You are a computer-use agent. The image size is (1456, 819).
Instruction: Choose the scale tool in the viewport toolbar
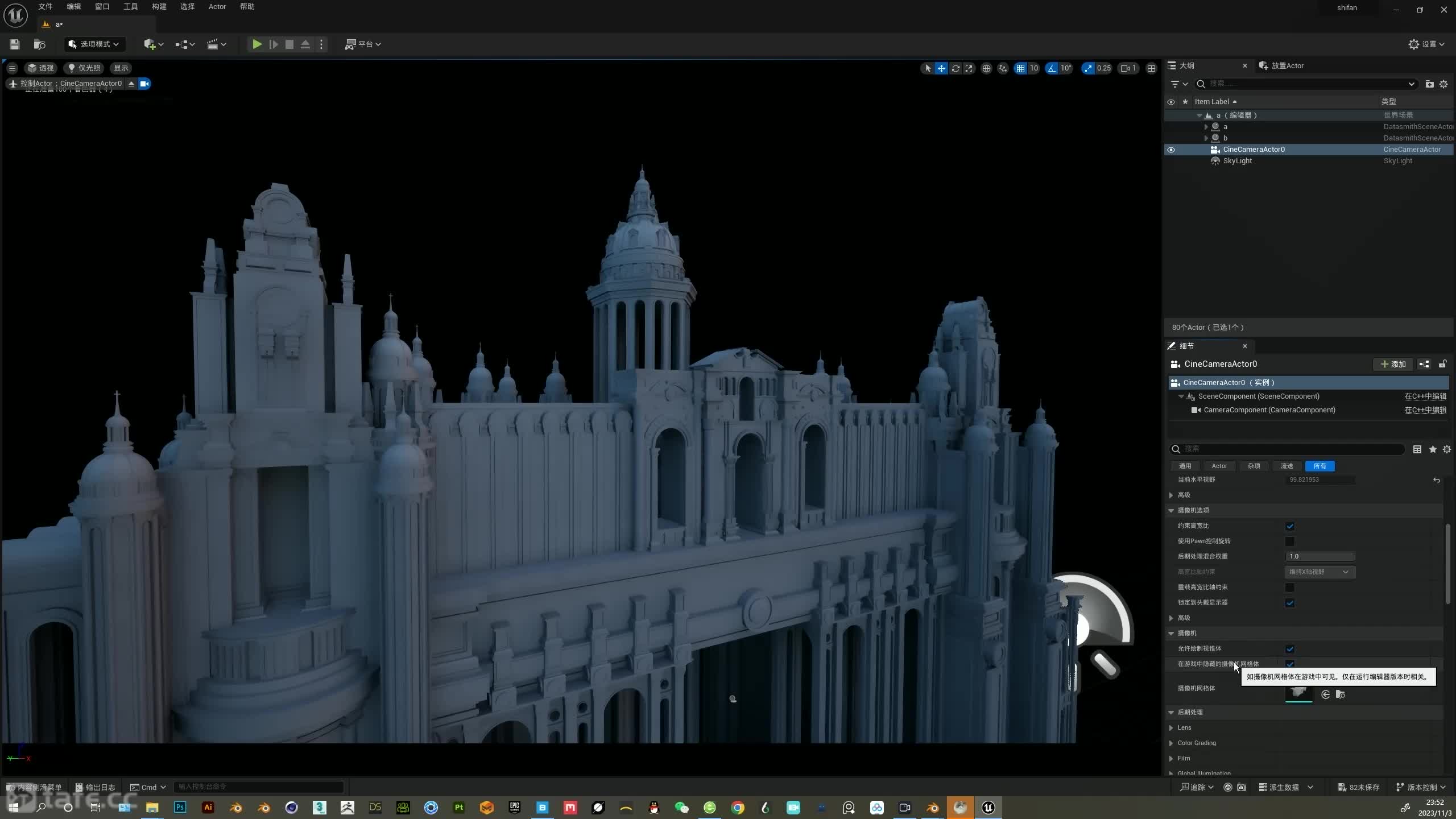(x=969, y=68)
